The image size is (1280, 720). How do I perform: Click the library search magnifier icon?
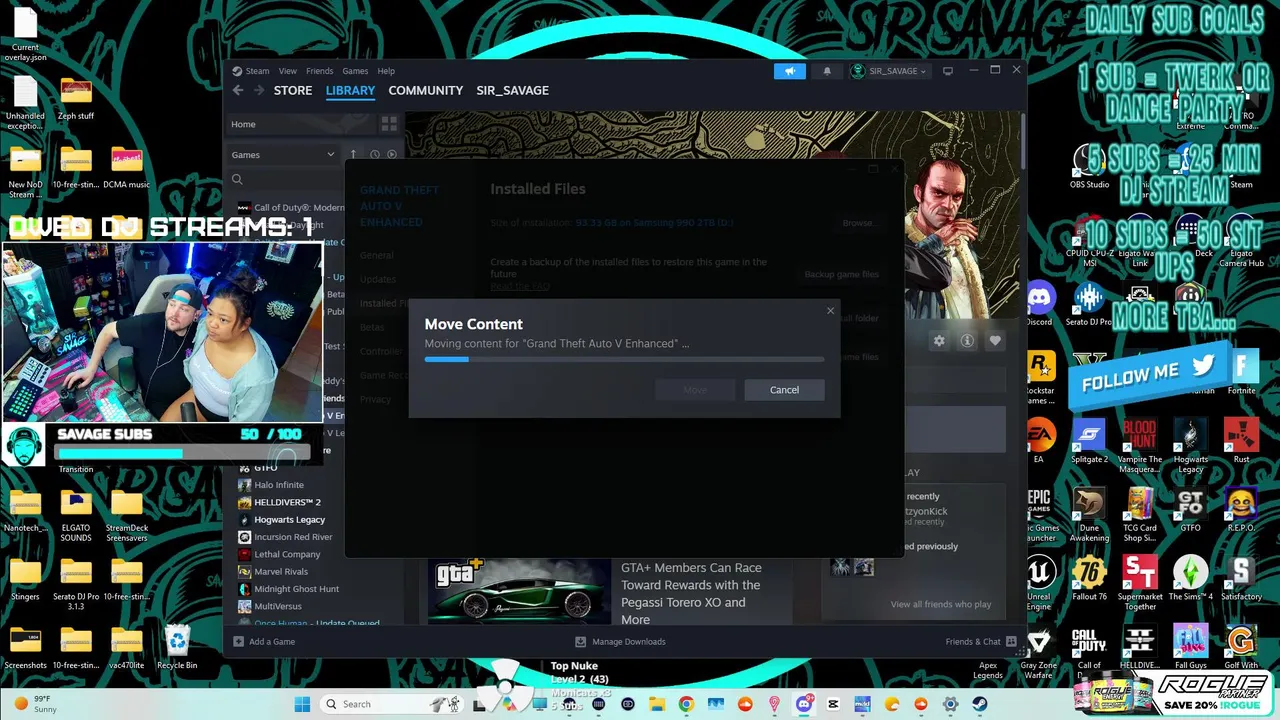237,180
